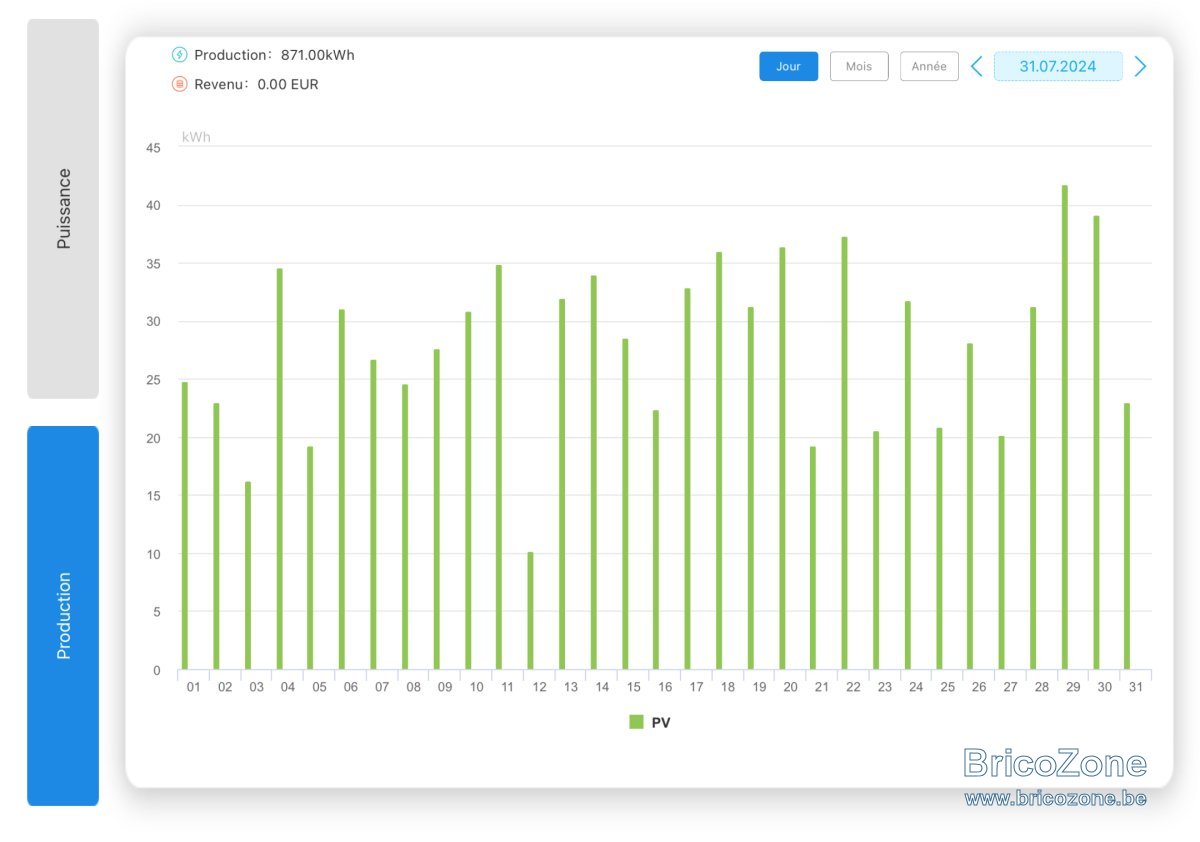Switch to the Année view
The image size is (1200, 842).
click(929, 66)
